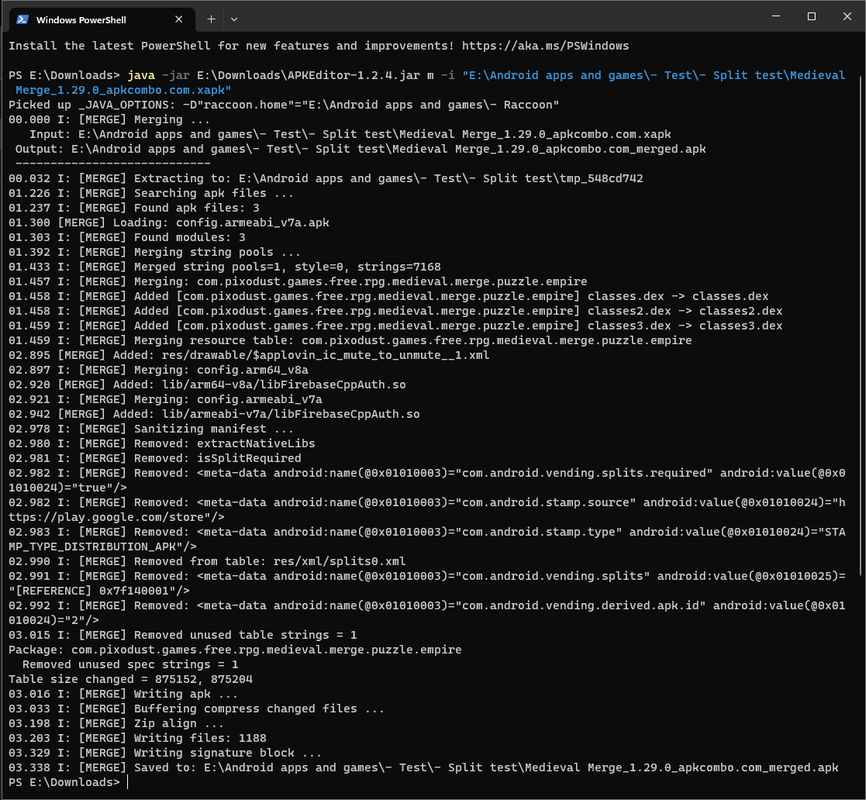866x800 pixels.
Task: Click 'Writing files: 1188' line
Action: pyautogui.click(x=137, y=738)
